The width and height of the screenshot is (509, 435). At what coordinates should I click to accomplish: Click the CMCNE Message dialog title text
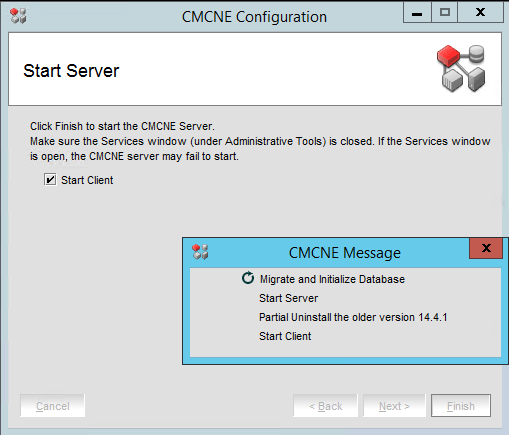click(345, 253)
